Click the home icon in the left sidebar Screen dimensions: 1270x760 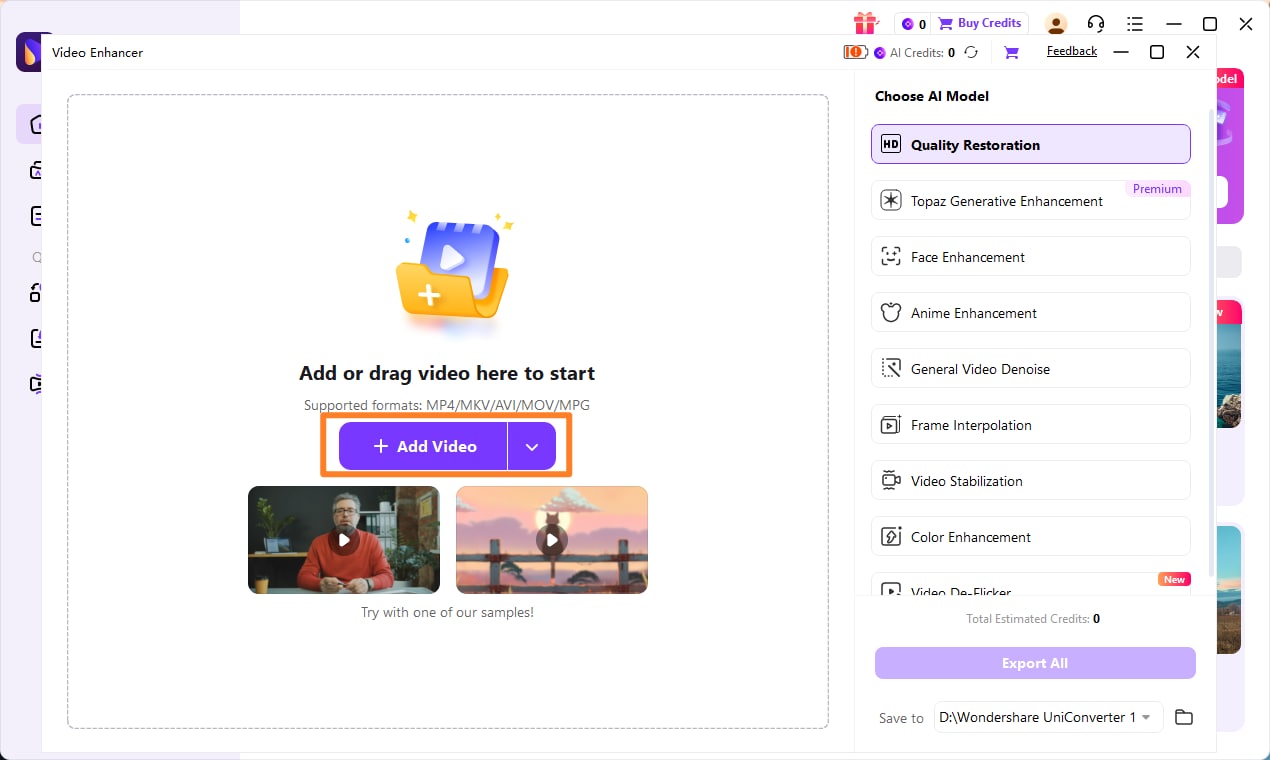pyautogui.click(x=36, y=124)
